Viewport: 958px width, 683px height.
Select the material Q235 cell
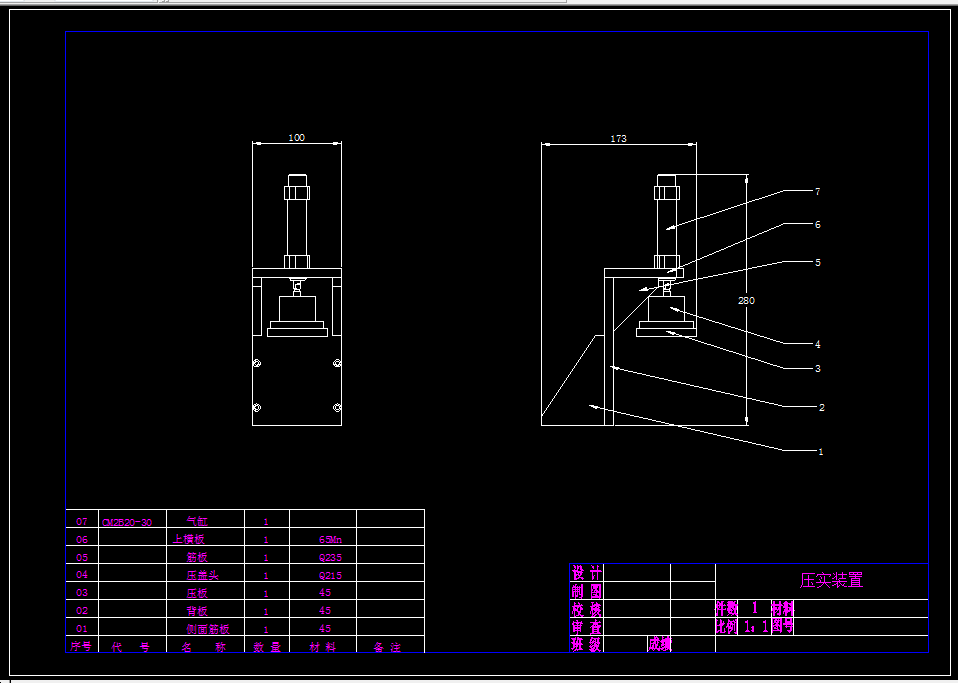(x=331, y=557)
